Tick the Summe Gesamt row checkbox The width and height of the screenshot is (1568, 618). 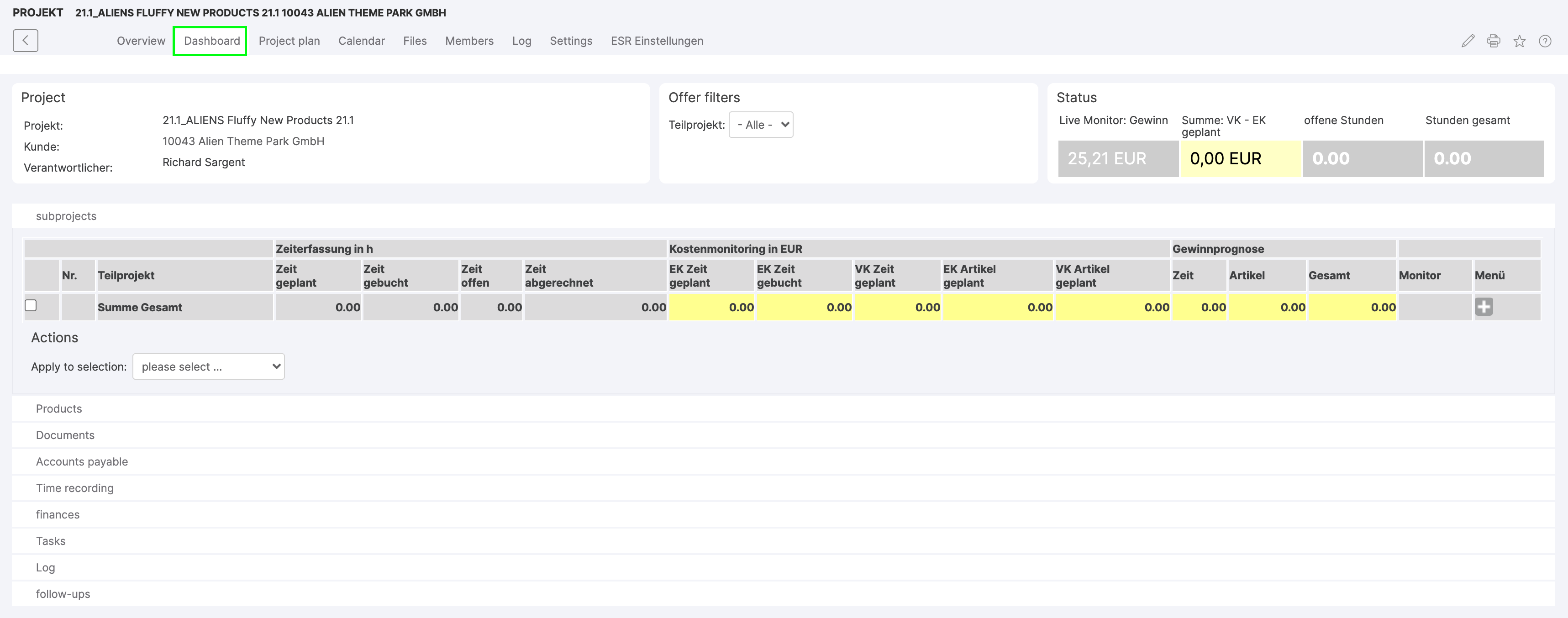(x=31, y=305)
